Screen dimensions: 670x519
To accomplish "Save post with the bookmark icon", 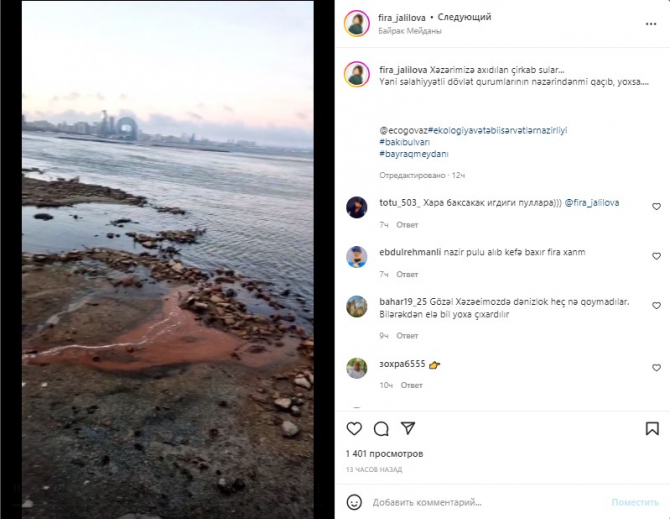I will [x=652, y=428].
